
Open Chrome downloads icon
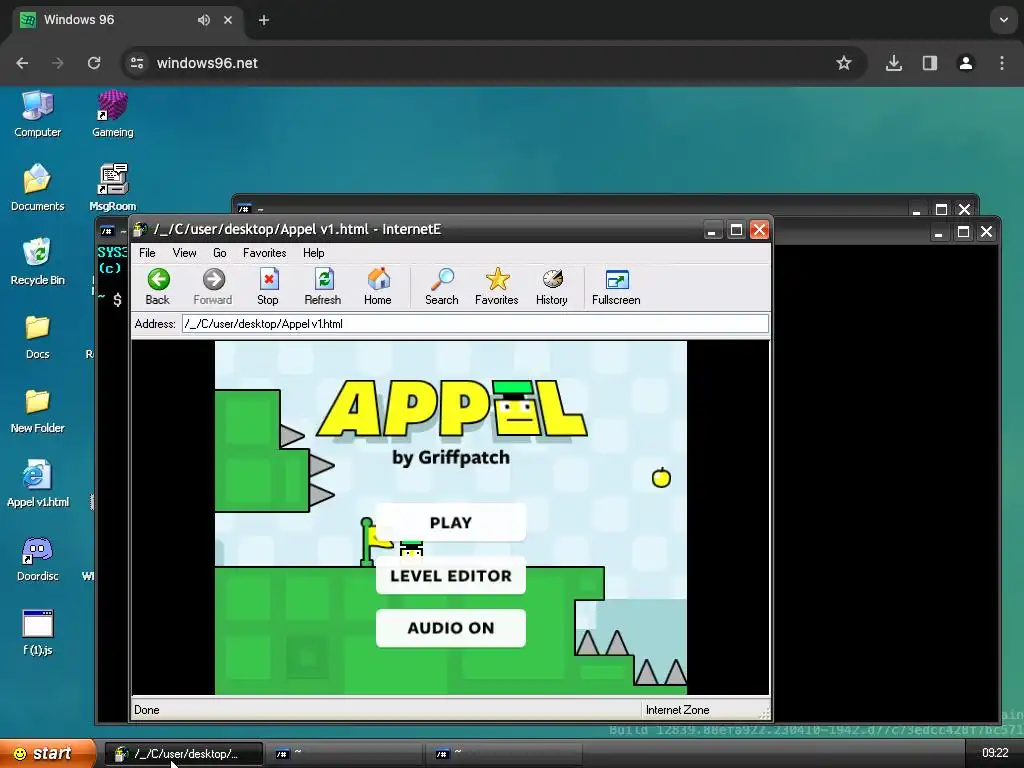893,63
